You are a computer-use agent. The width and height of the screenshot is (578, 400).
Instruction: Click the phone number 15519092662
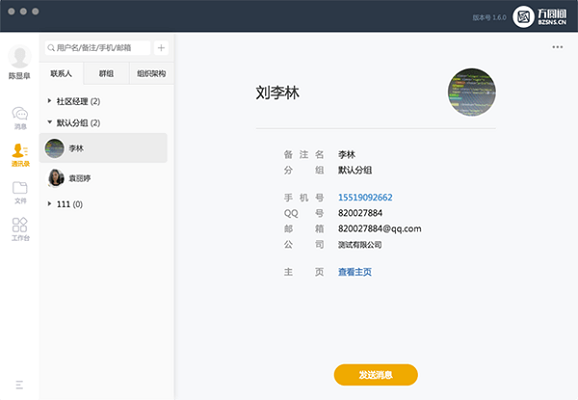[x=365, y=197]
